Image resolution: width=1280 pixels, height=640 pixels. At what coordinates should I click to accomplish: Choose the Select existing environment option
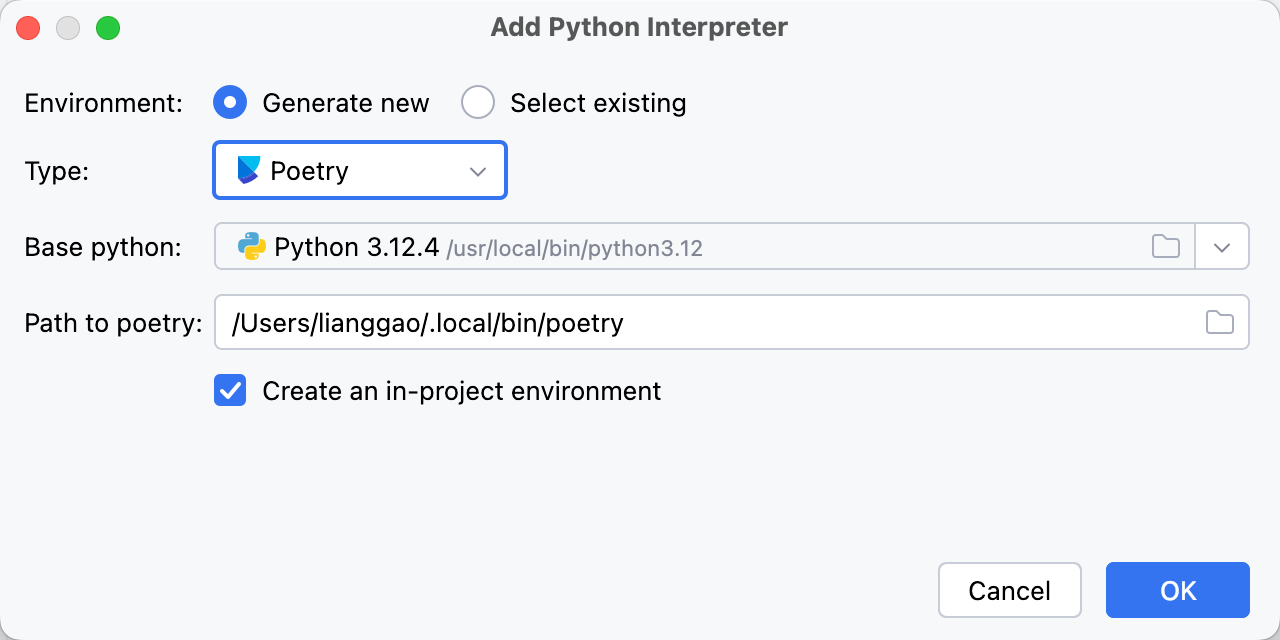point(478,103)
